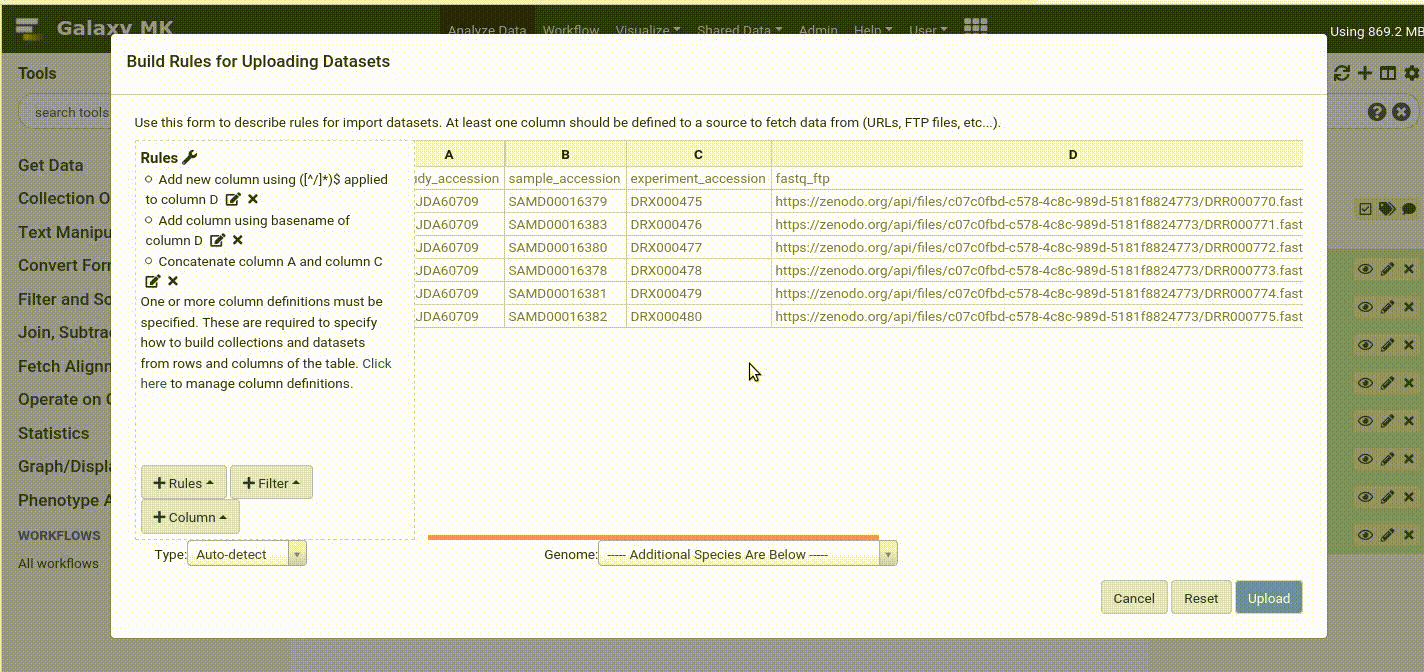Open the Workflow menu in the navbar
Image resolution: width=1424 pixels, height=672 pixels.
(x=570, y=30)
